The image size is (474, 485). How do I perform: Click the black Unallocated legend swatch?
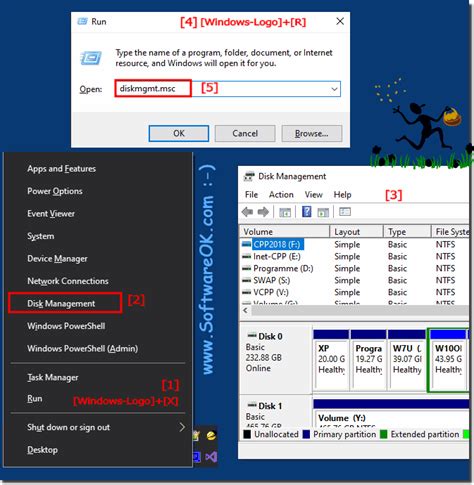247,434
